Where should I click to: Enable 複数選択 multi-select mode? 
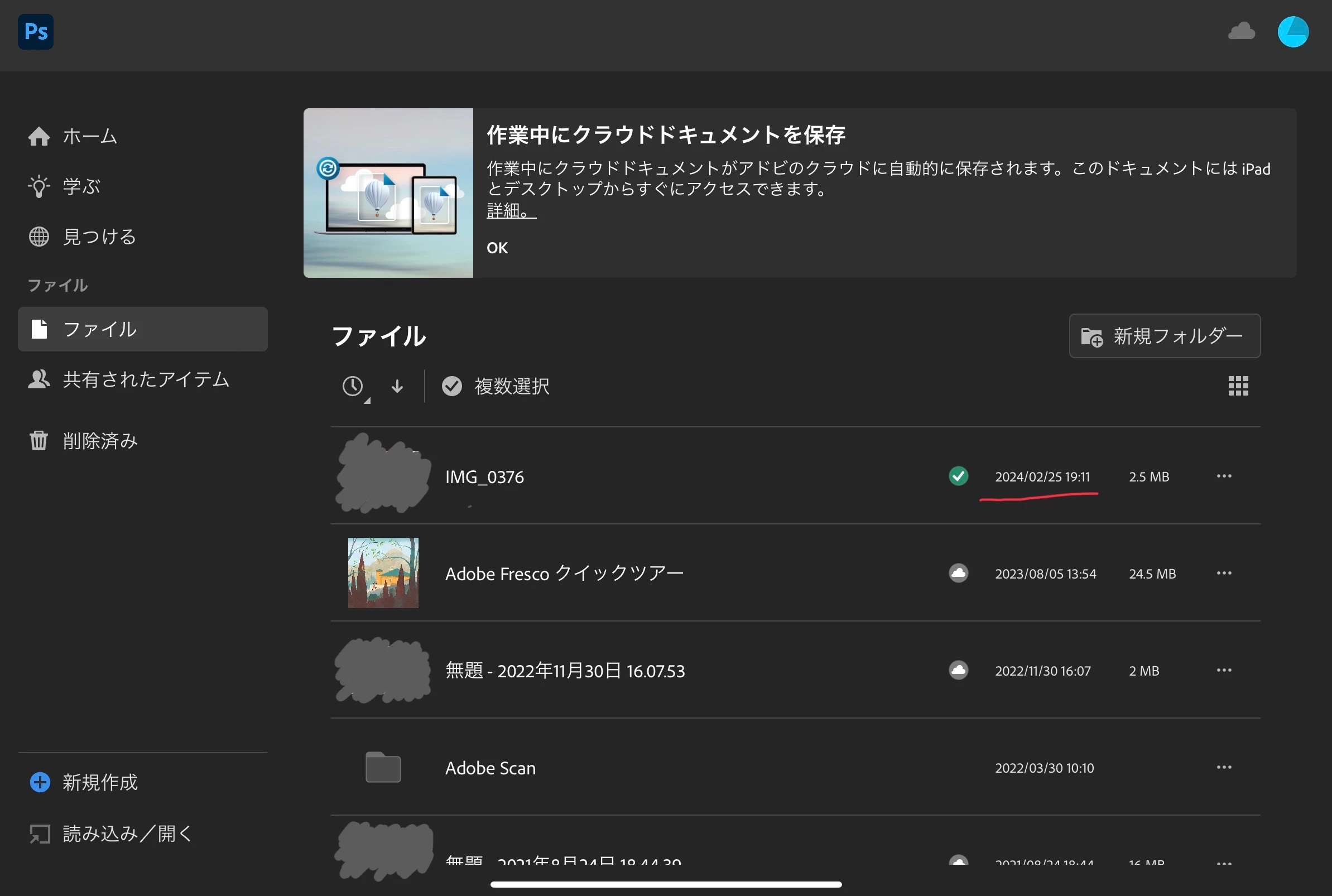pyautogui.click(x=496, y=386)
